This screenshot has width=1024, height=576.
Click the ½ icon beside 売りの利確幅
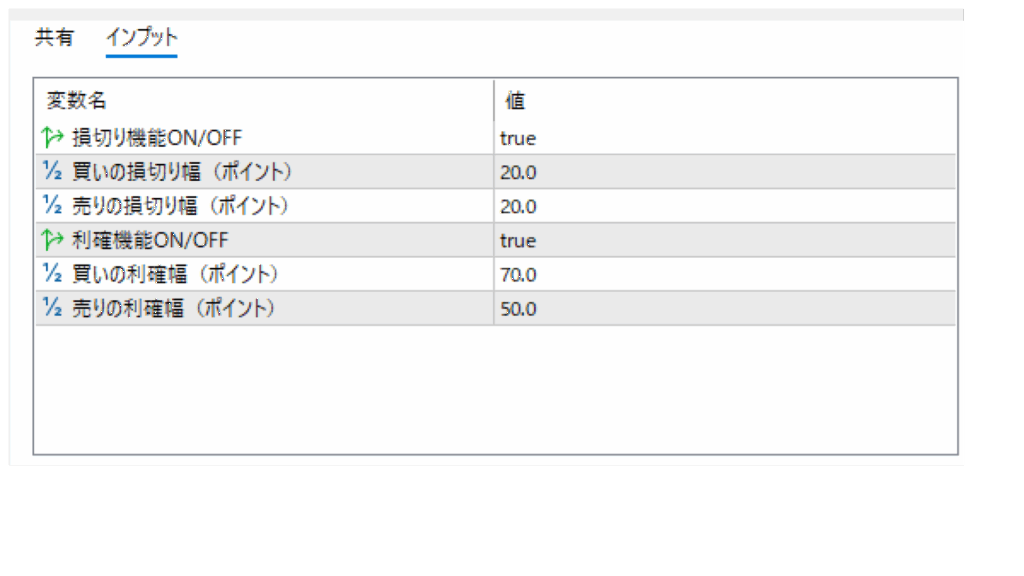[x=53, y=308]
